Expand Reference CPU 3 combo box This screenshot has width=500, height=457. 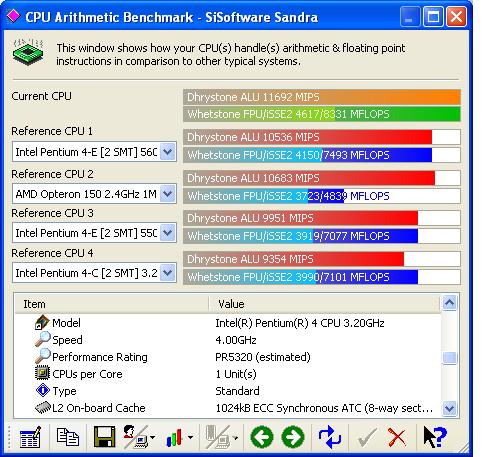coord(168,233)
